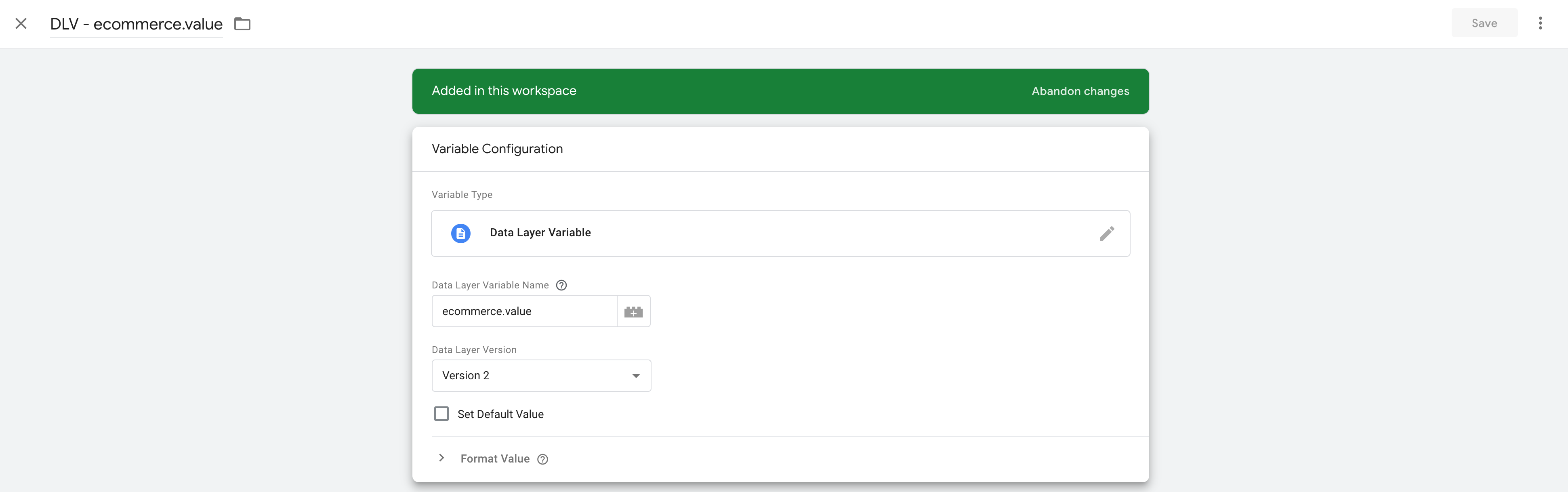Expand the Format Value section
Viewport: 1568px width, 492px height.
pos(441,458)
